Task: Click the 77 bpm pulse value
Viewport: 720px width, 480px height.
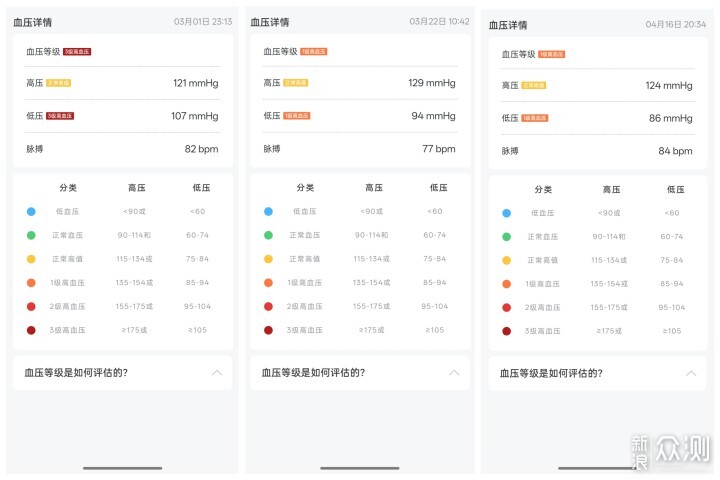Action: 439,149
